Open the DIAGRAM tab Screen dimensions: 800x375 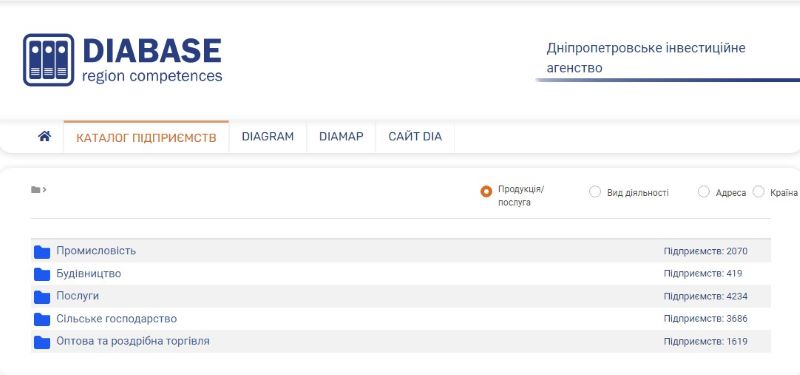[x=268, y=137]
